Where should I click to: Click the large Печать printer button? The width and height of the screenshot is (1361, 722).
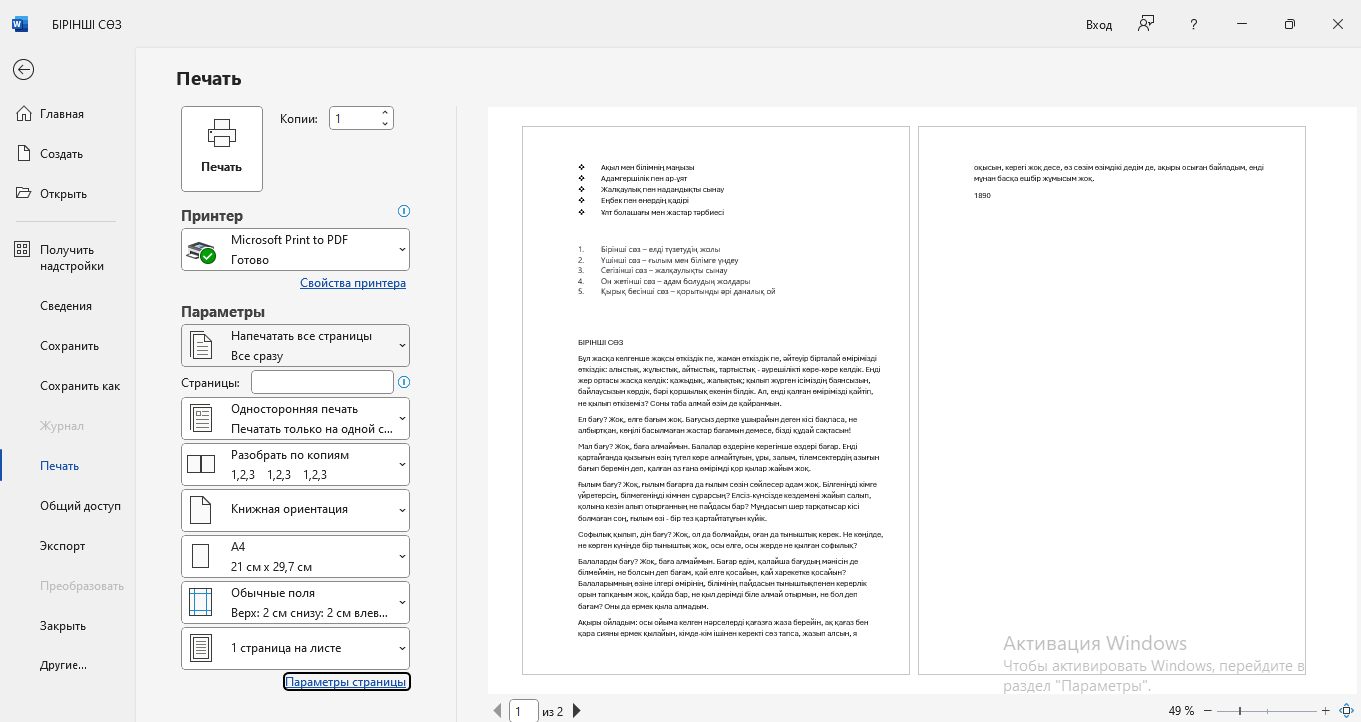coord(222,148)
